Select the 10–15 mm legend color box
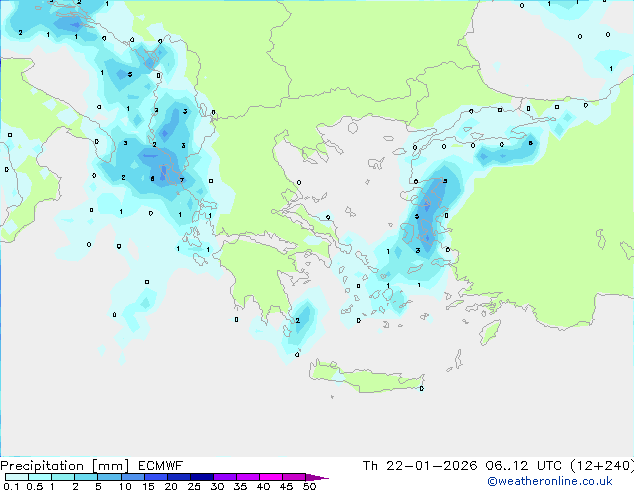634x490 pixels. tap(132, 477)
